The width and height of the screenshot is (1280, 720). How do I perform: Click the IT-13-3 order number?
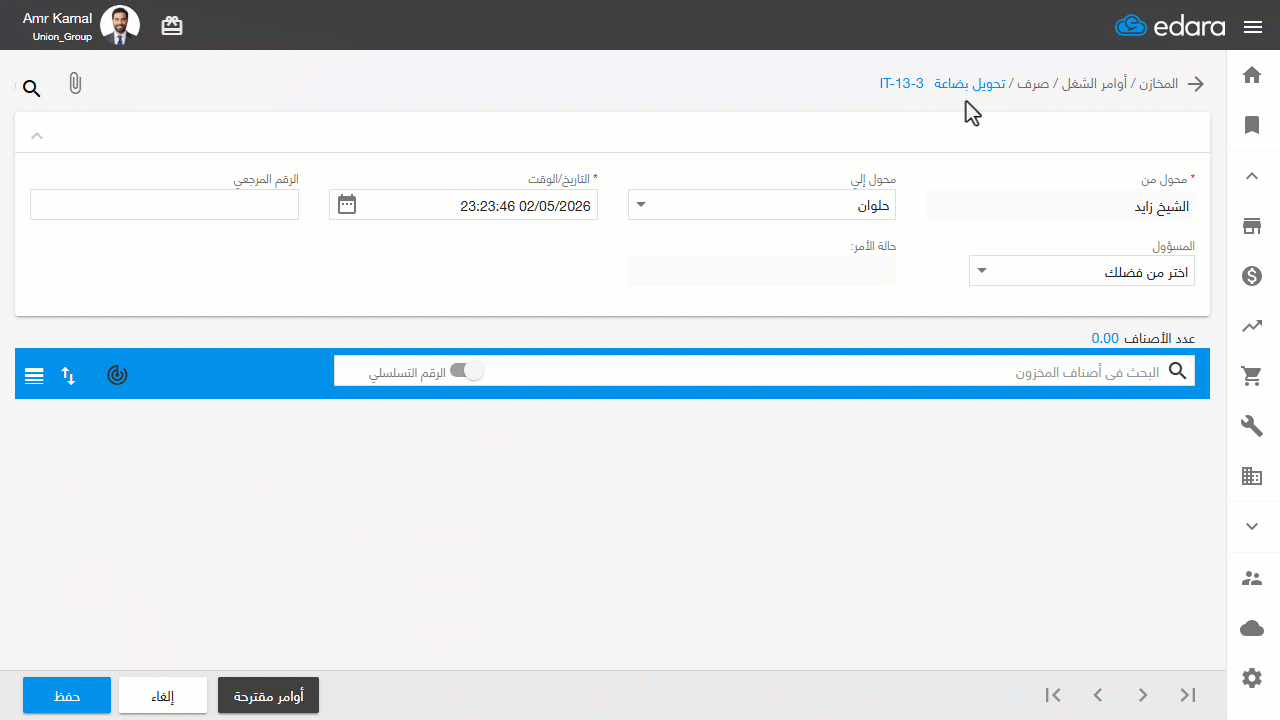pyautogui.click(x=902, y=84)
